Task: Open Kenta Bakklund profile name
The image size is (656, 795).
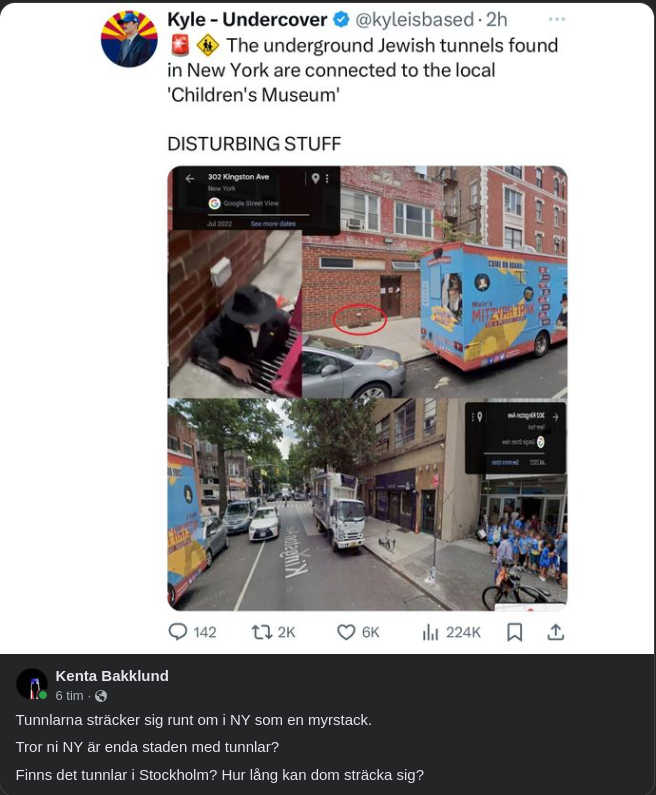Action: (112, 676)
